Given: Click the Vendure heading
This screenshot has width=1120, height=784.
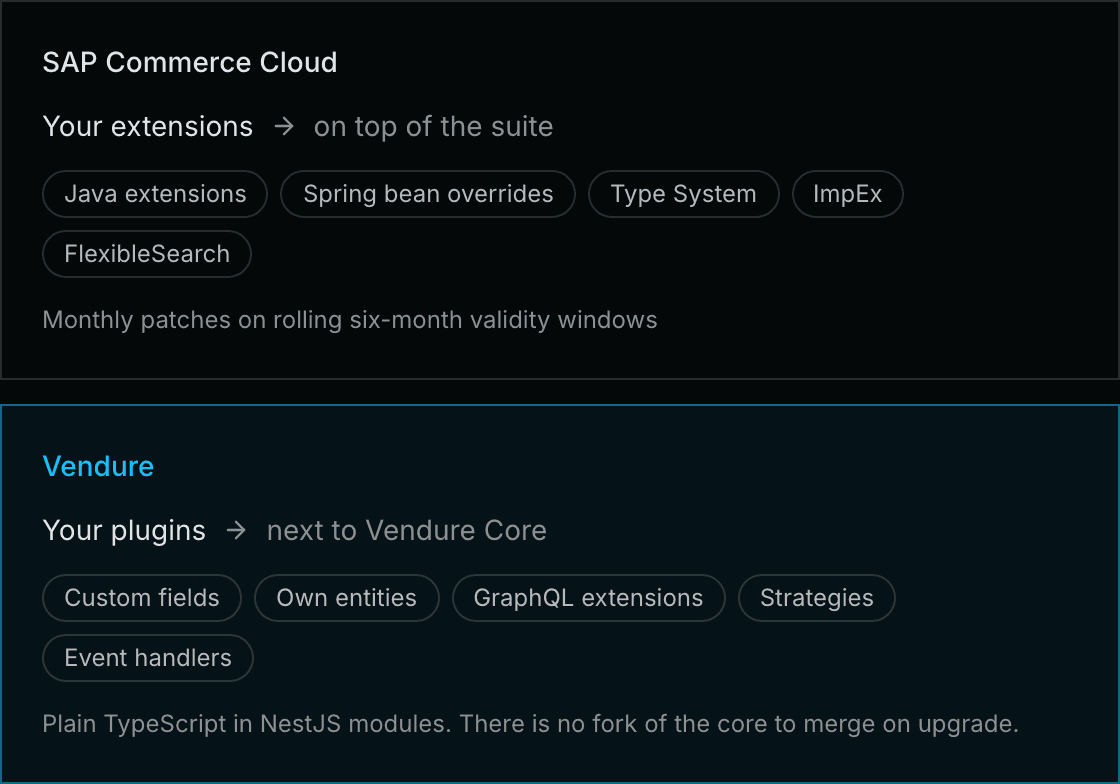Looking at the screenshot, I should point(99,466).
